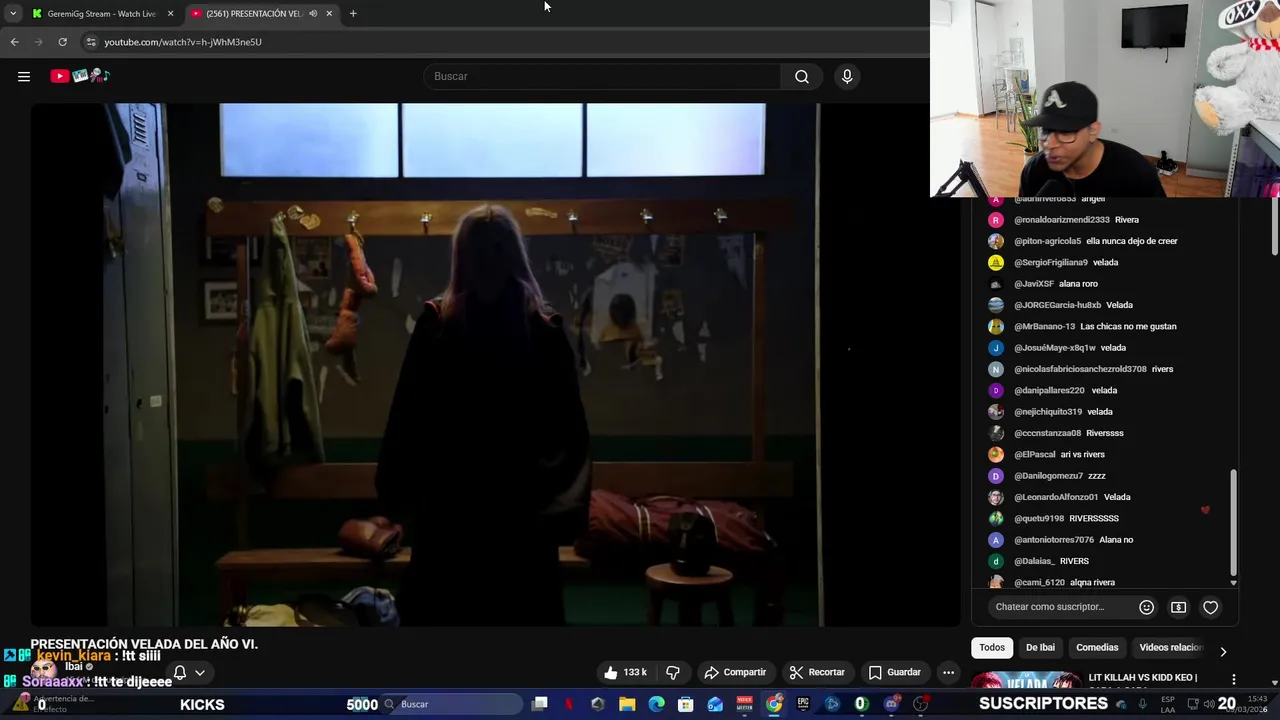Select the De Ibai filter chip

point(1040,647)
